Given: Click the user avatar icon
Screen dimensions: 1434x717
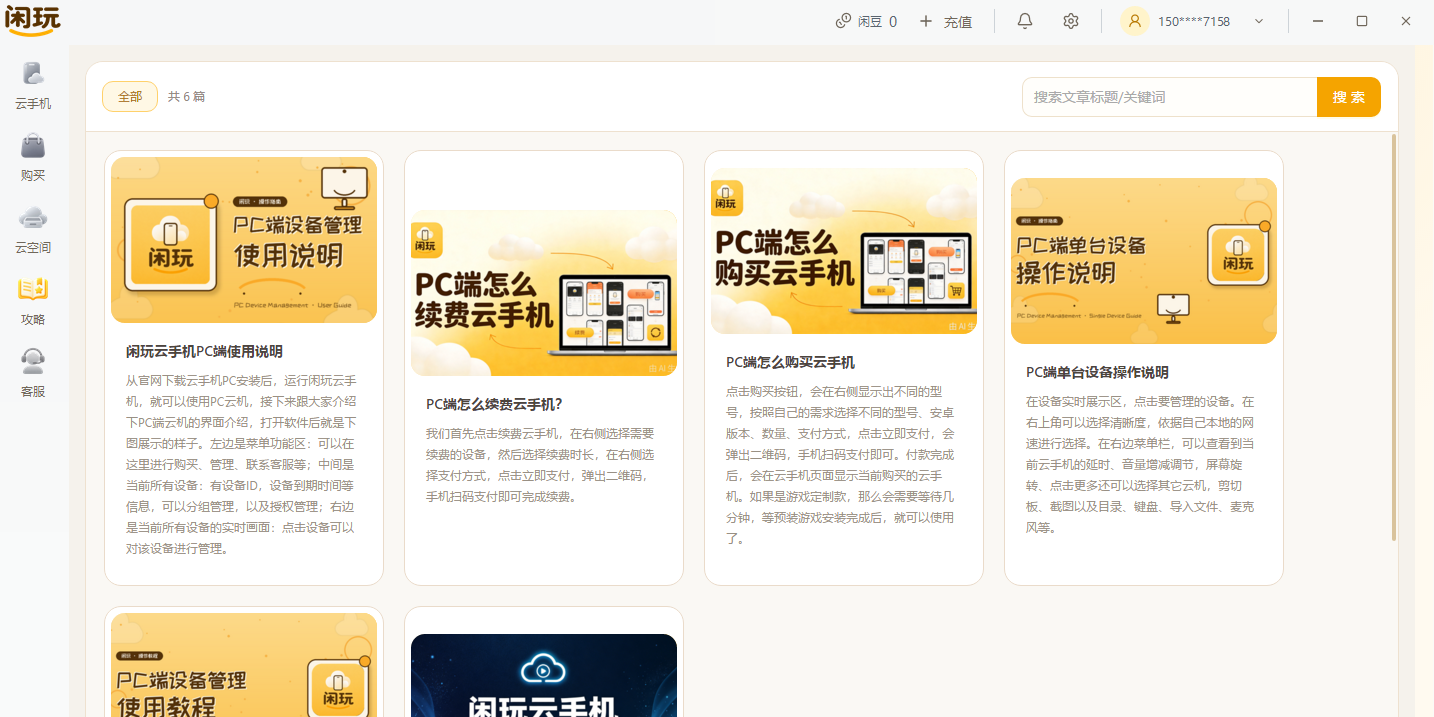Looking at the screenshot, I should pyautogui.click(x=1135, y=21).
